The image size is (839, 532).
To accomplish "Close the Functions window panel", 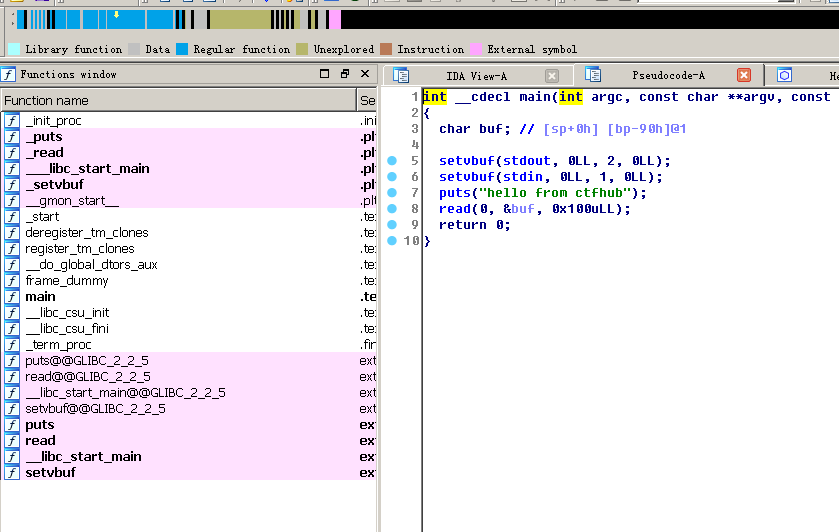I will 365,74.
